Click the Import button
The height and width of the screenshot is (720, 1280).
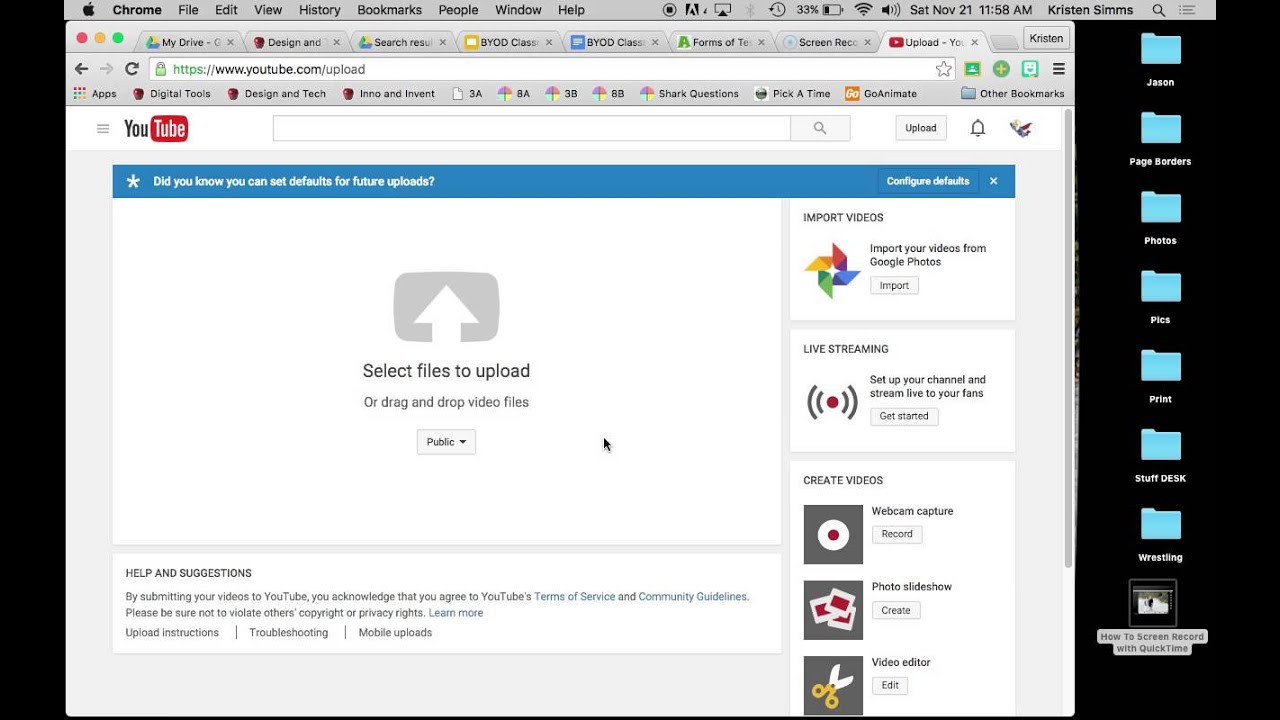tap(894, 286)
